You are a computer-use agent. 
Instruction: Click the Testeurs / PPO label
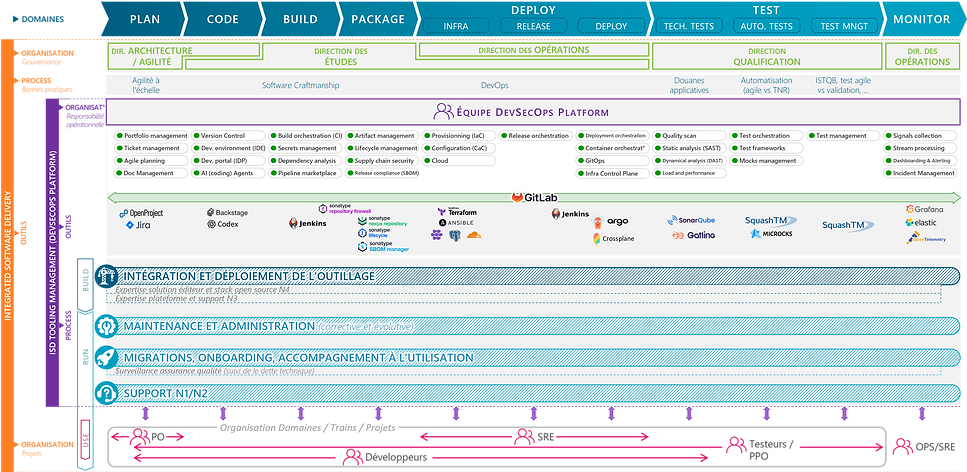tap(771, 449)
